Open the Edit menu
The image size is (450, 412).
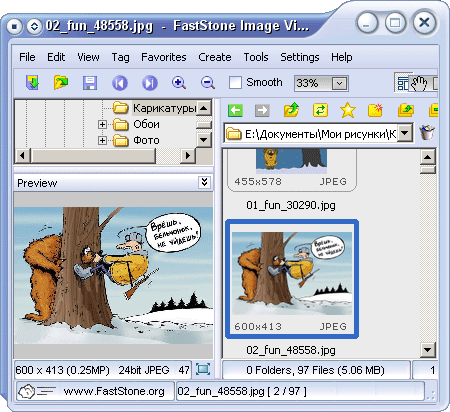point(56,57)
